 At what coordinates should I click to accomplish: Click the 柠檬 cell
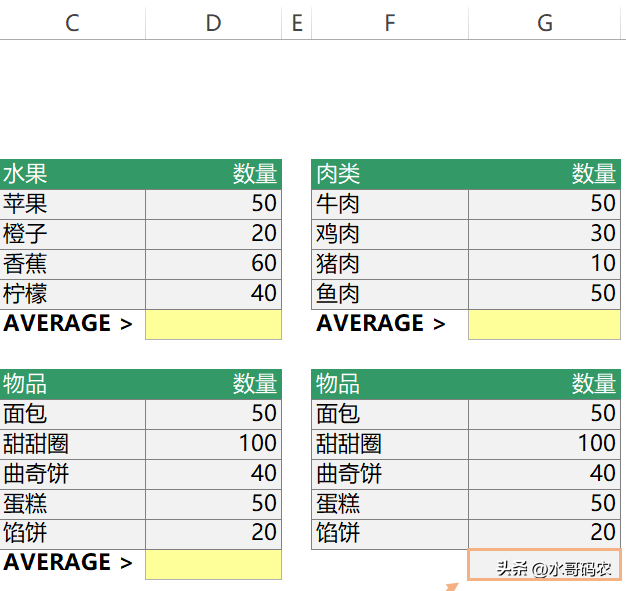(72, 294)
